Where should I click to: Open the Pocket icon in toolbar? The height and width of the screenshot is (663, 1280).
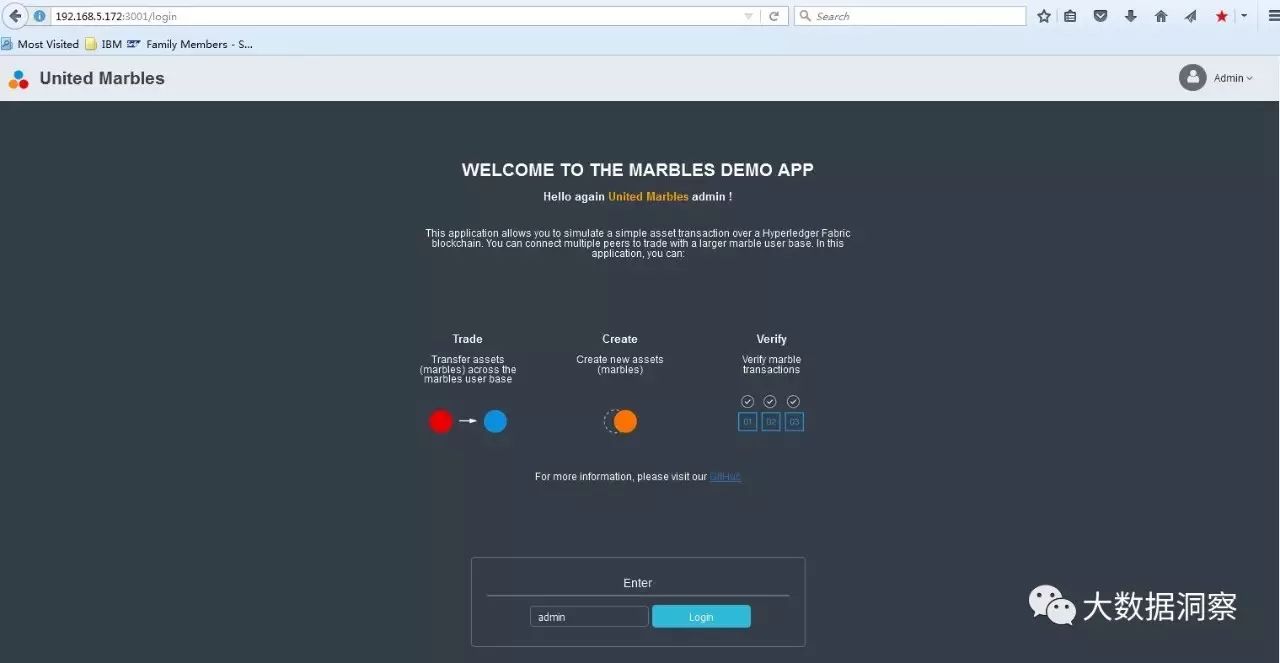[1100, 16]
